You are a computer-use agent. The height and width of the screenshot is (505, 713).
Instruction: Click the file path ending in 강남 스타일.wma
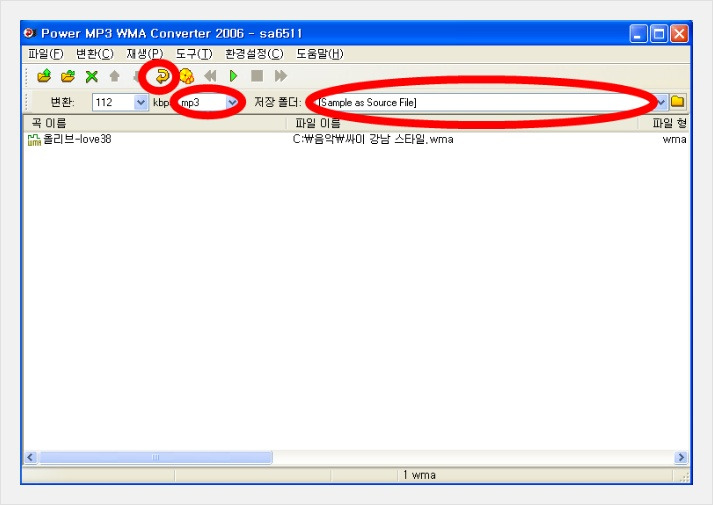point(373,139)
